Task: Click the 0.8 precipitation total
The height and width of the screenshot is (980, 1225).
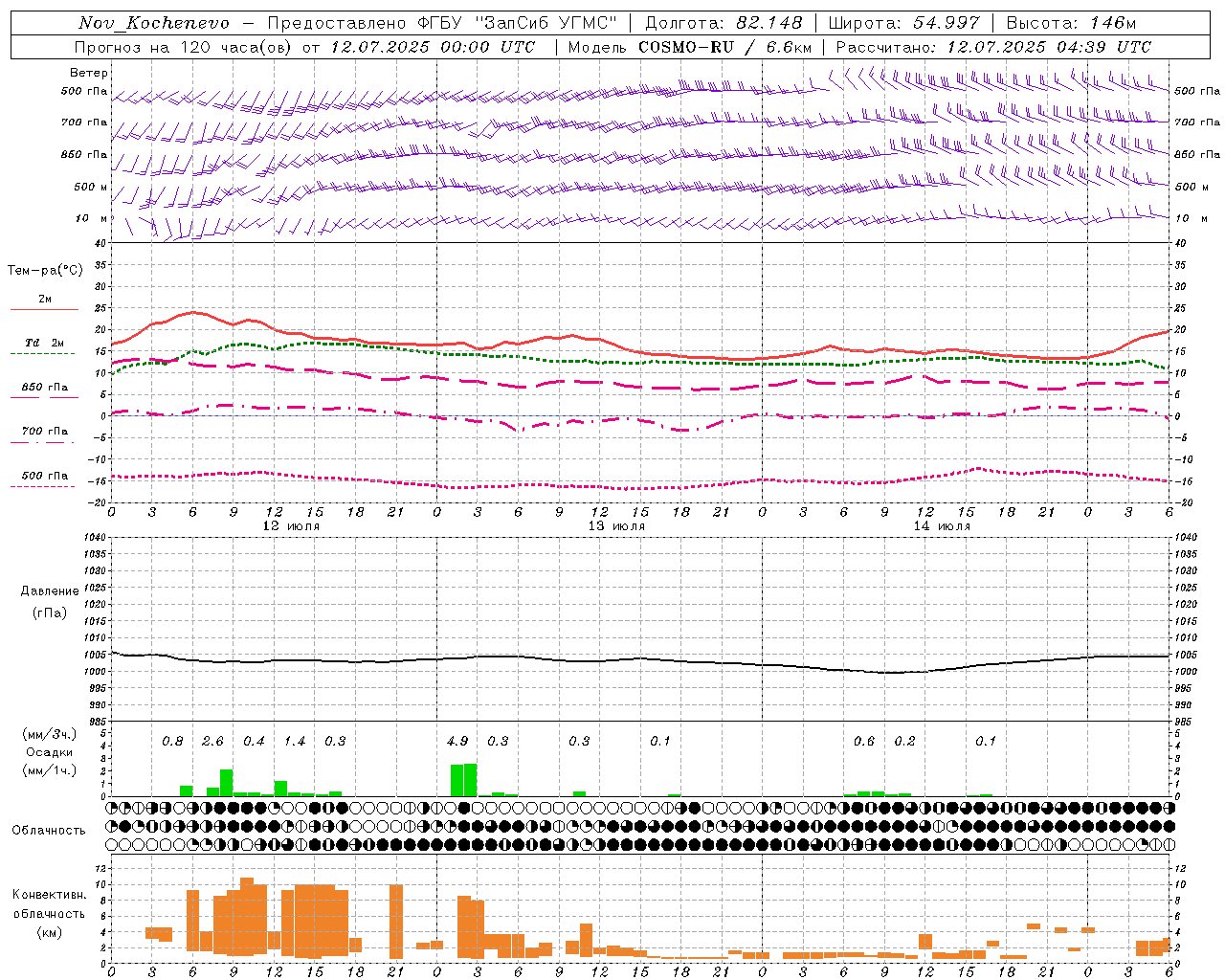Action: pos(172,741)
